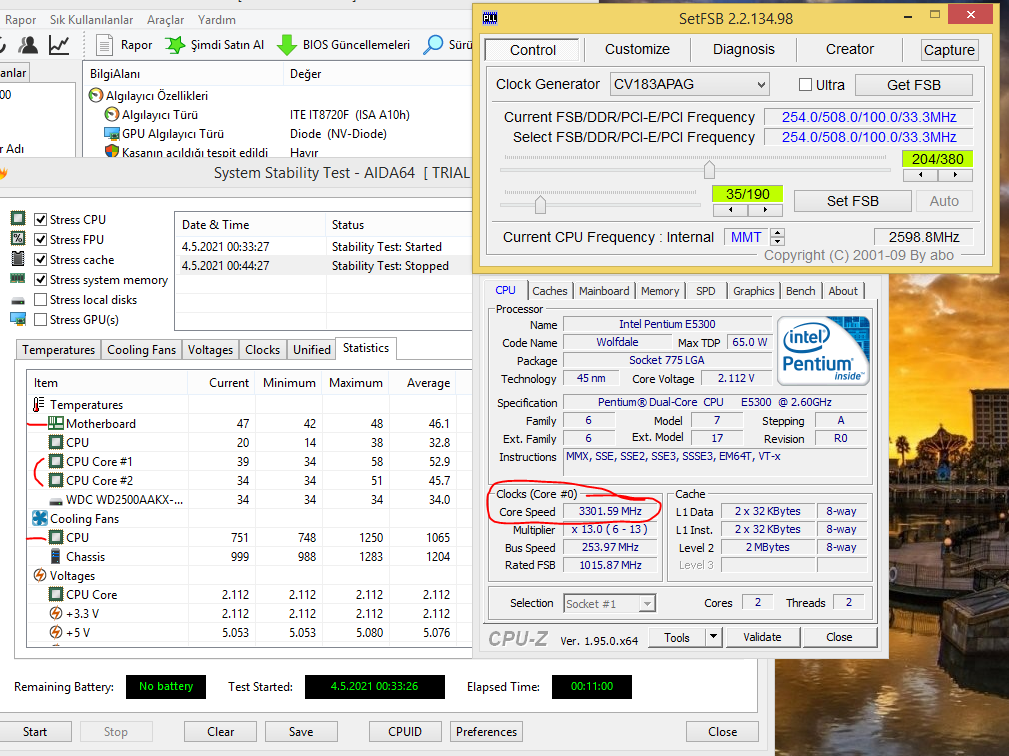The height and width of the screenshot is (756, 1009).
Task: Tick the Ultra checkbox in SetFSB
Action: tap(805, 84)
